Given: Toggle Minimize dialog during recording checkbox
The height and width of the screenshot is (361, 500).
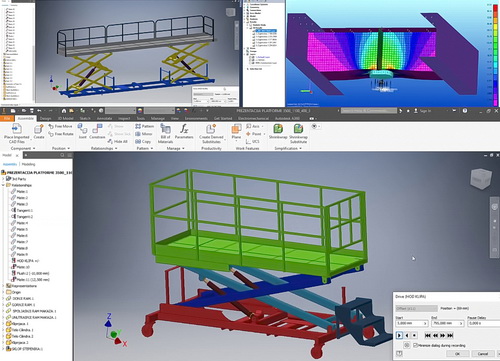Looking at the screenshot, I should (415, 345).
